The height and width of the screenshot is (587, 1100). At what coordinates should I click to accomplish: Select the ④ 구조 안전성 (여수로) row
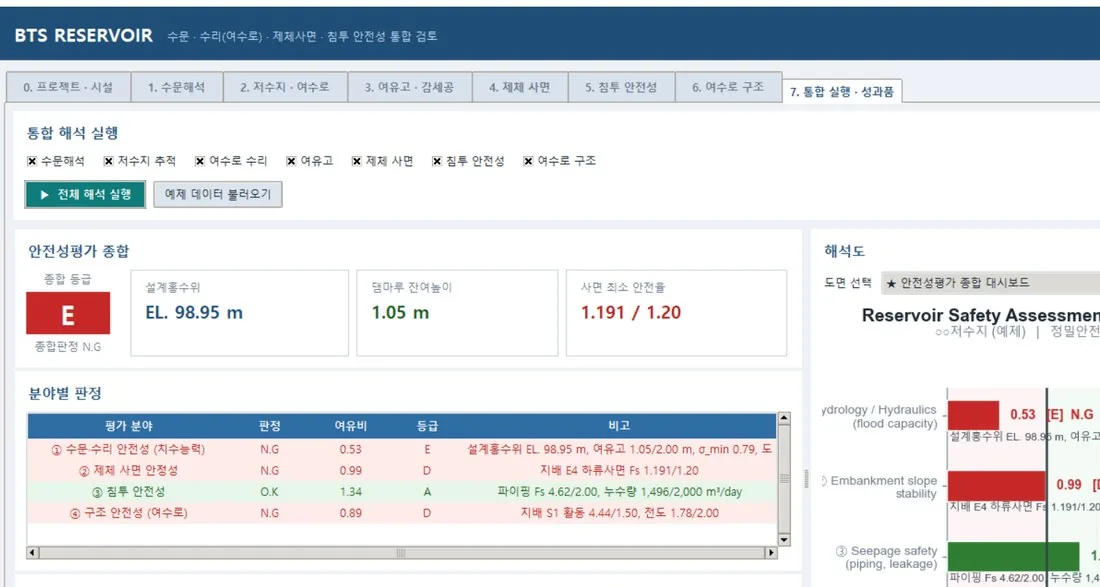(x=402, y=513)
